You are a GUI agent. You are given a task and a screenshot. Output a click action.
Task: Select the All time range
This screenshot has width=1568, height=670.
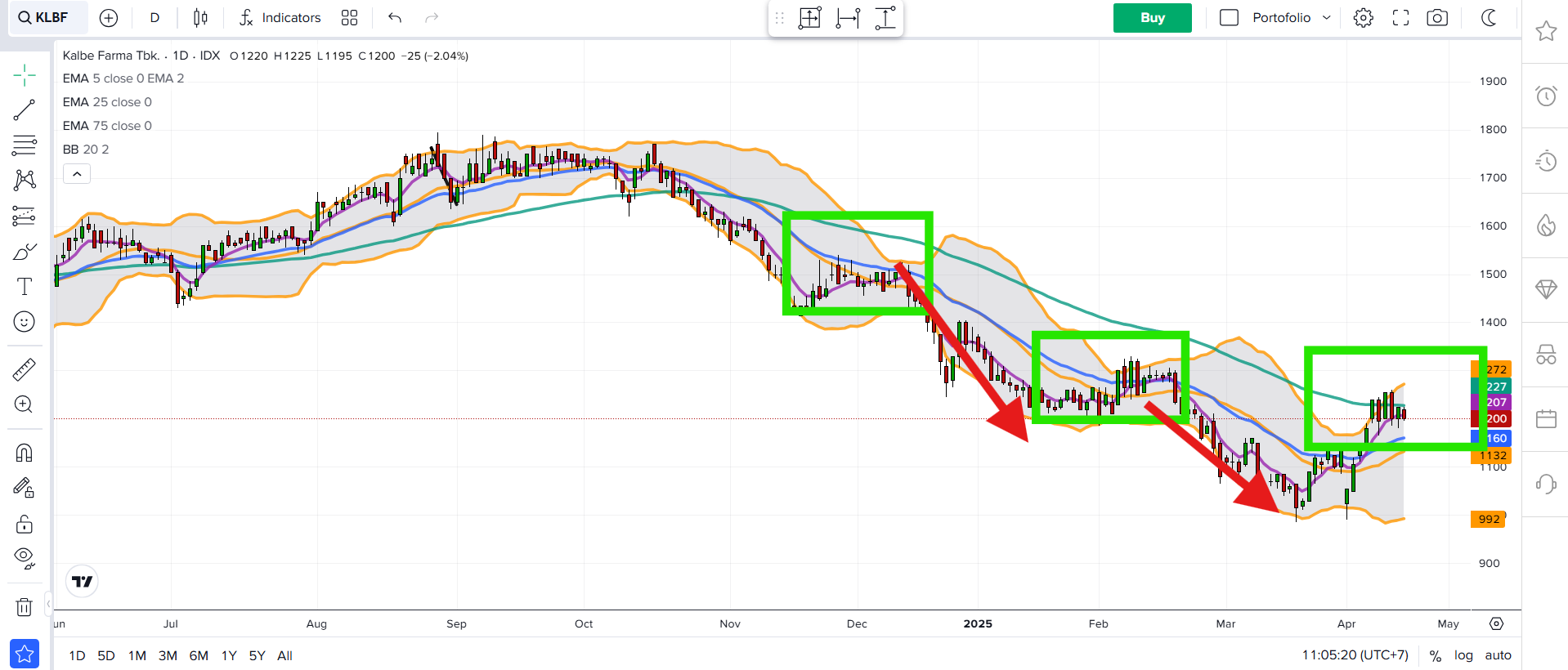point(284,655)
